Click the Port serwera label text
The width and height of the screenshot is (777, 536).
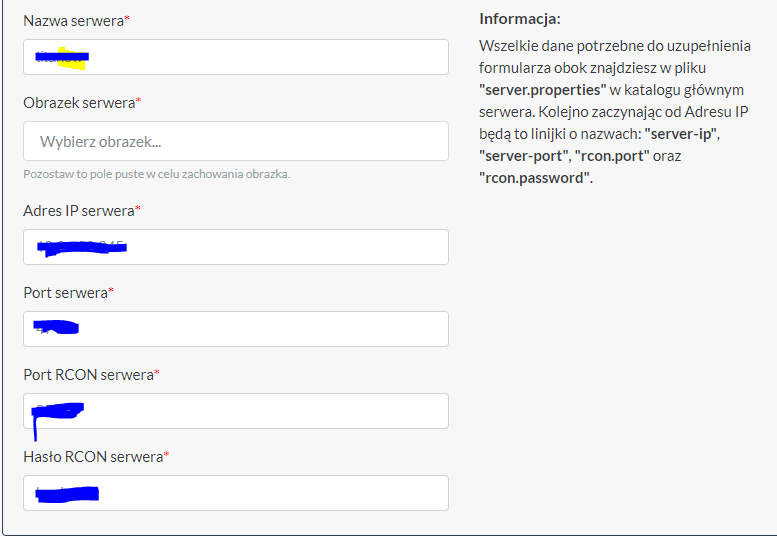(65, 293)
